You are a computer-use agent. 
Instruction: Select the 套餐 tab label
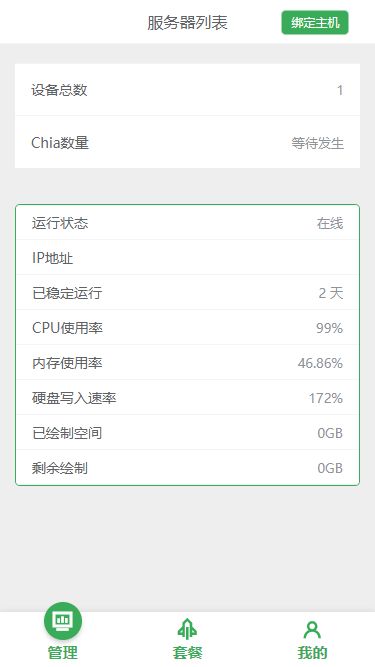coord(187,652)
